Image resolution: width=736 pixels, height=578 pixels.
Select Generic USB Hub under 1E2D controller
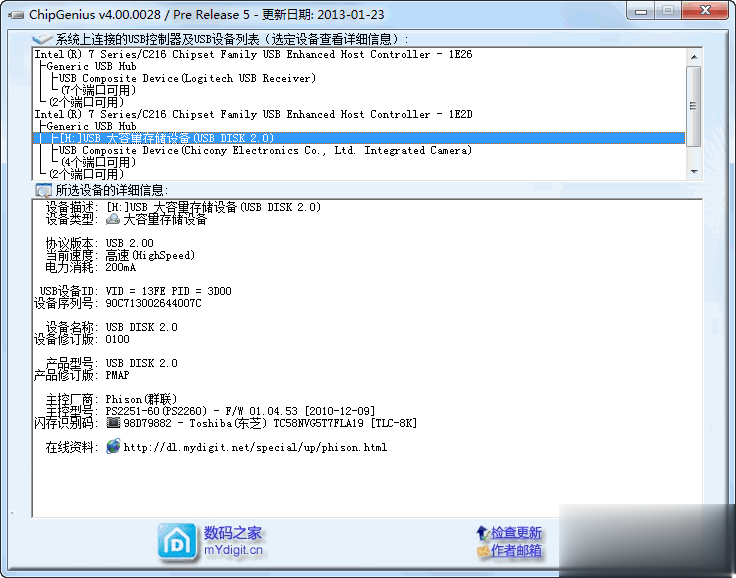92,126
